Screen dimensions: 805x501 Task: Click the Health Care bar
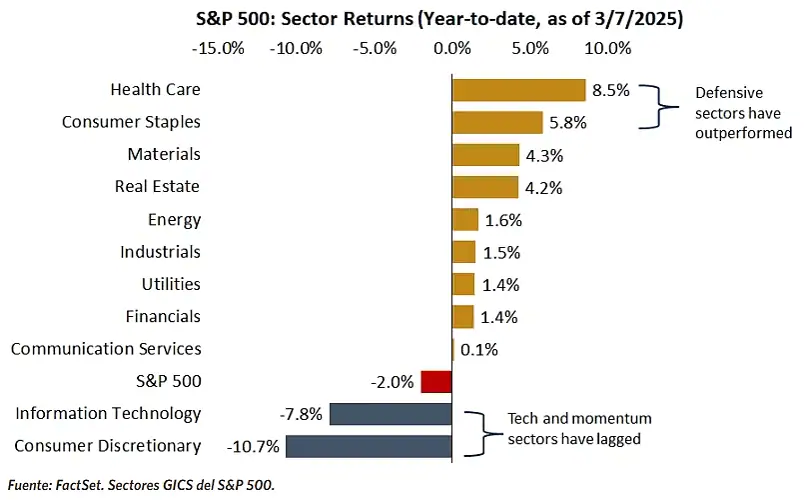coord(518,90)
